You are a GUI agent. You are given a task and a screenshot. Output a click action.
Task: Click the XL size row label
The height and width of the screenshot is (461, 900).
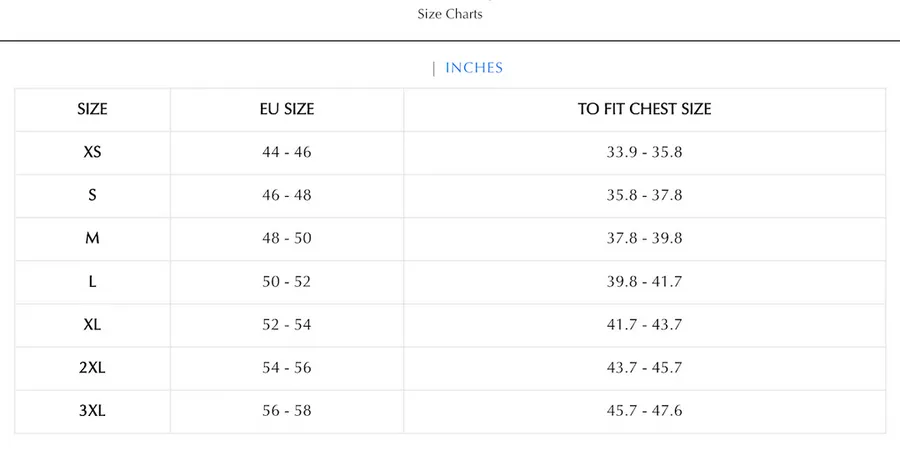pos(92,324)
